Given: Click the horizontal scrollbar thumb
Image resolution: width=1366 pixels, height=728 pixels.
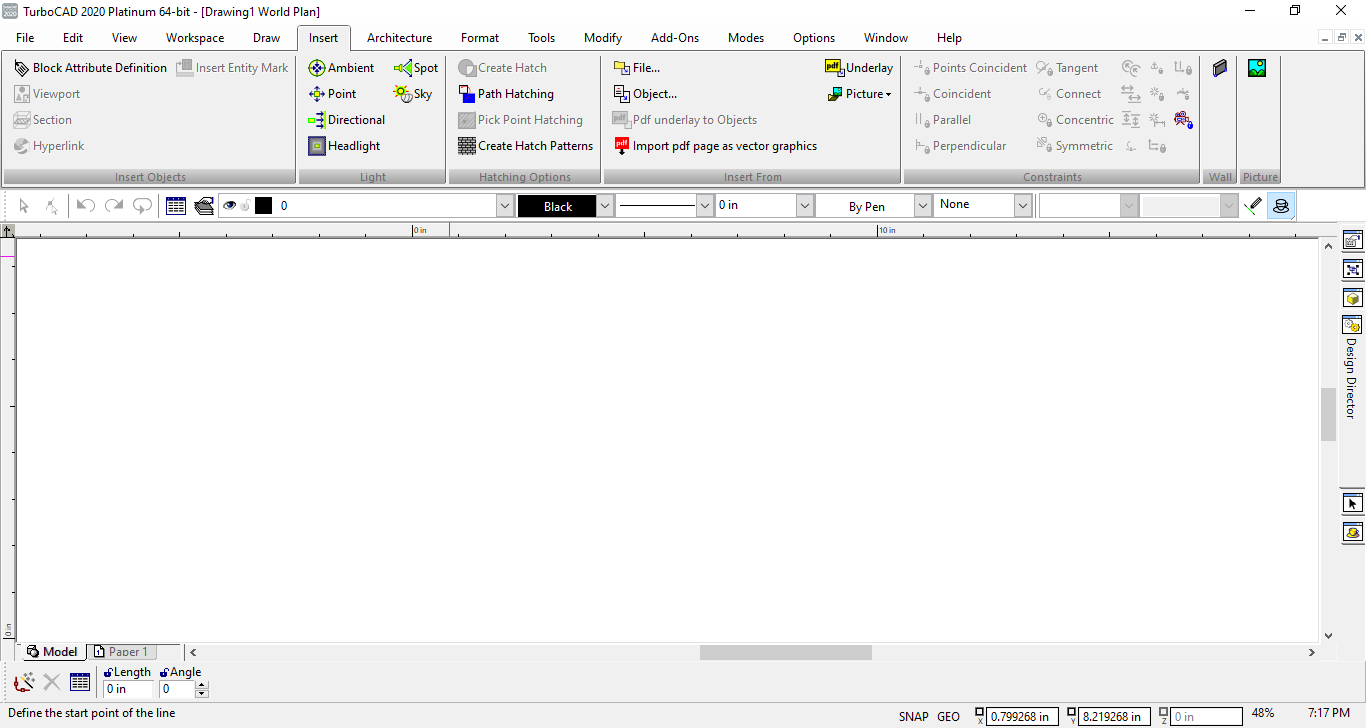Looking at the screenshot, I should coord(786,652).
